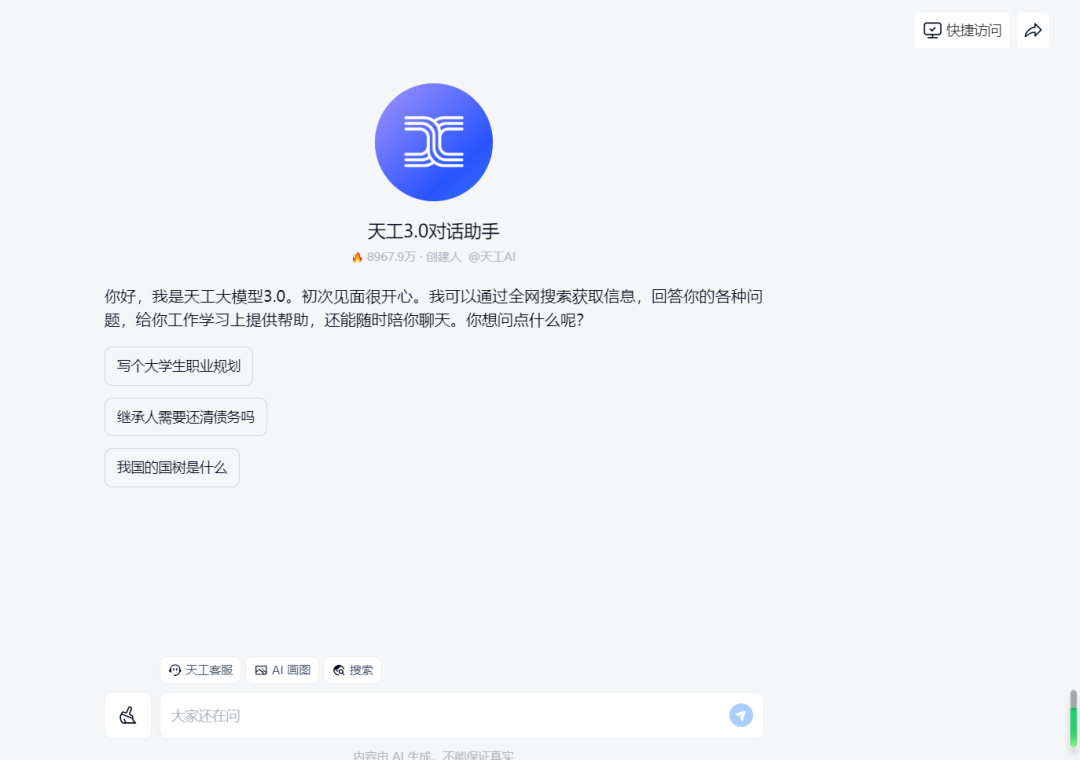This screenshot has height=760, width=1080.
Task: Open the AI 画图 tool
Action: [x=282, y=670]
